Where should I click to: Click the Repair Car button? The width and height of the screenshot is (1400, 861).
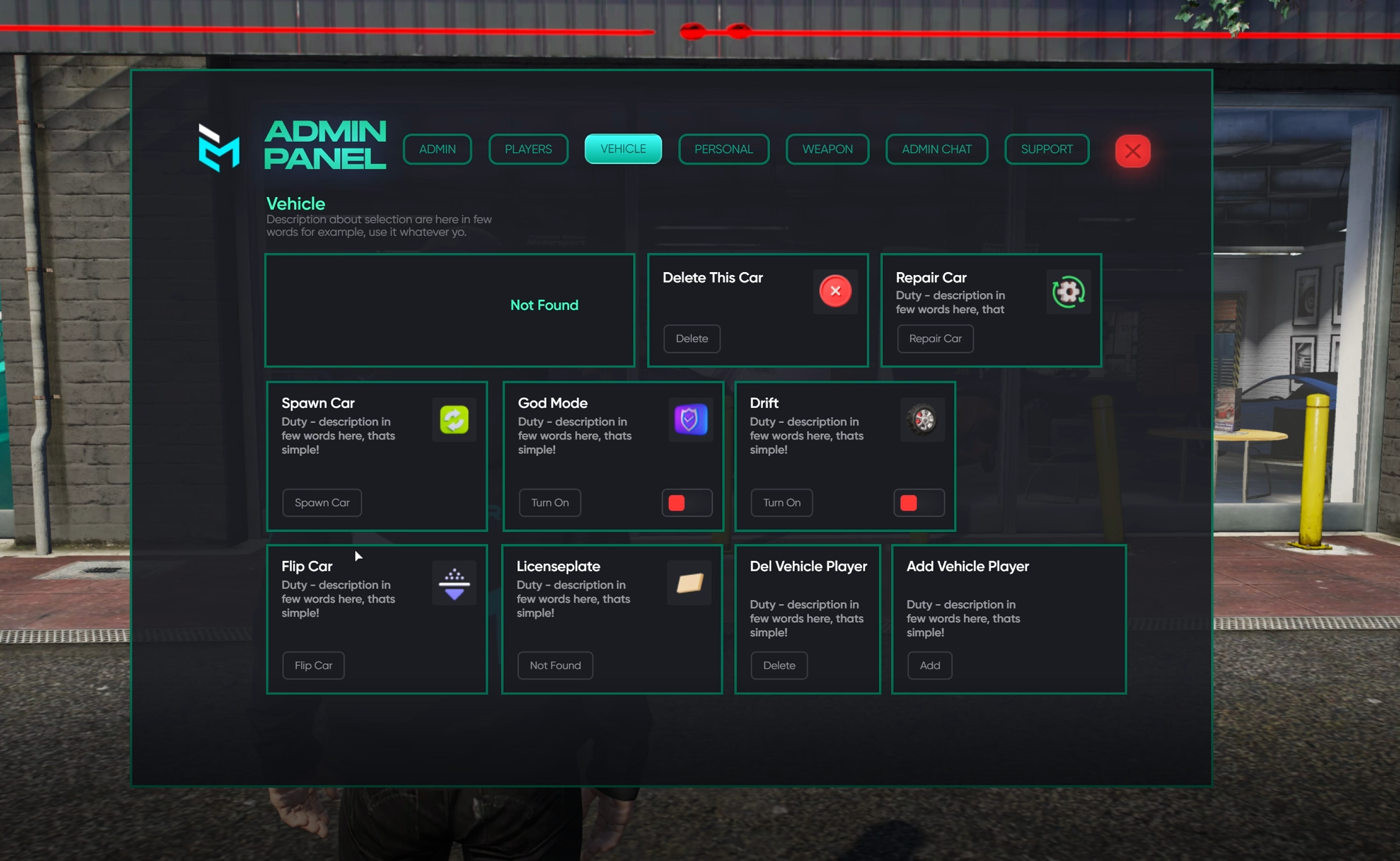tap(935, 339)
